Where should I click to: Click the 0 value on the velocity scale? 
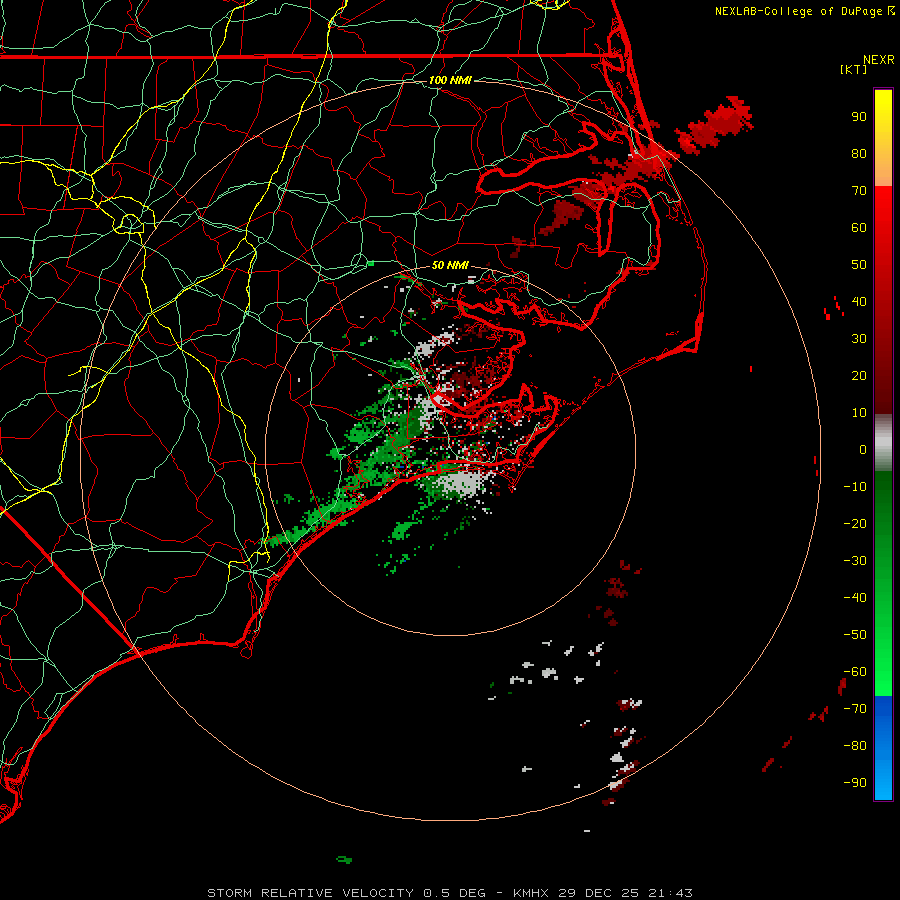point(863,449)
